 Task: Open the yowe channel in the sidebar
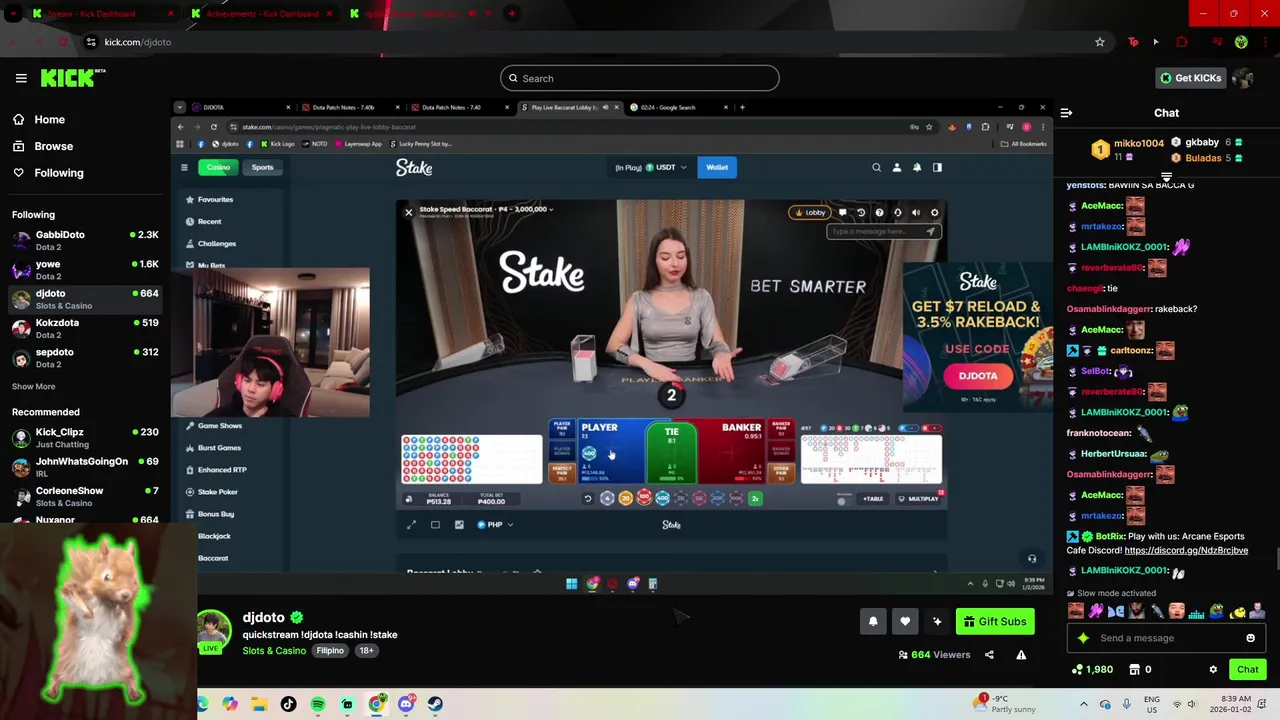point(85,270)
